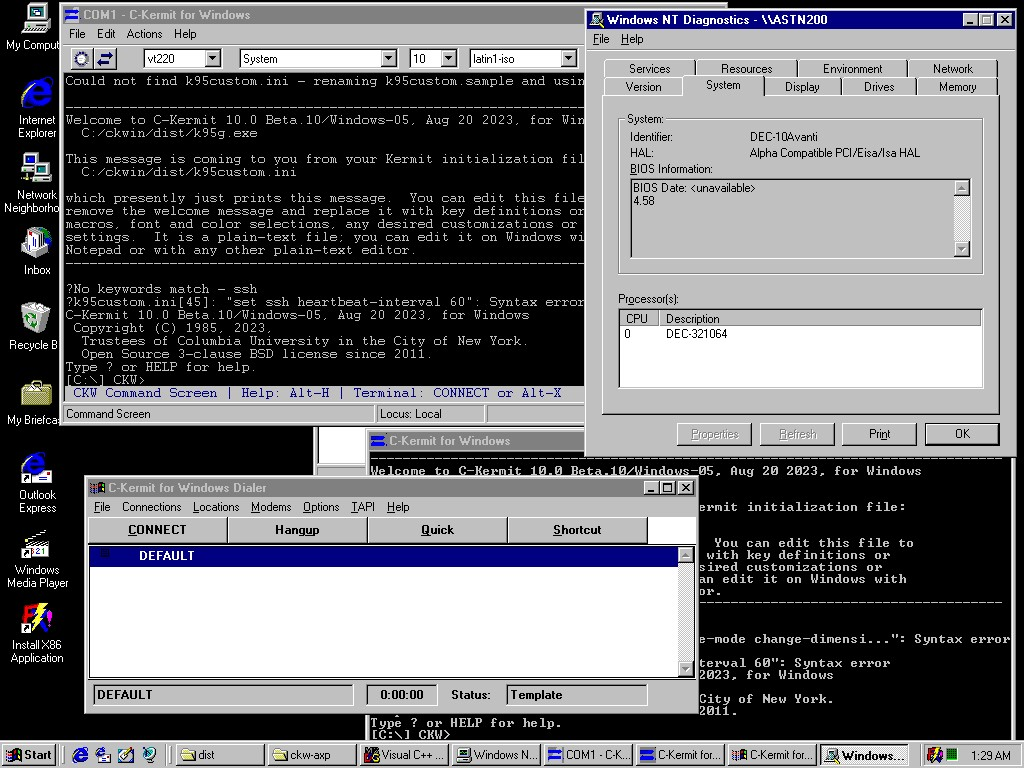Click the Quick button in the Dialer
The width and height of the screenshot is (1024, 768).
click(438, 530)
